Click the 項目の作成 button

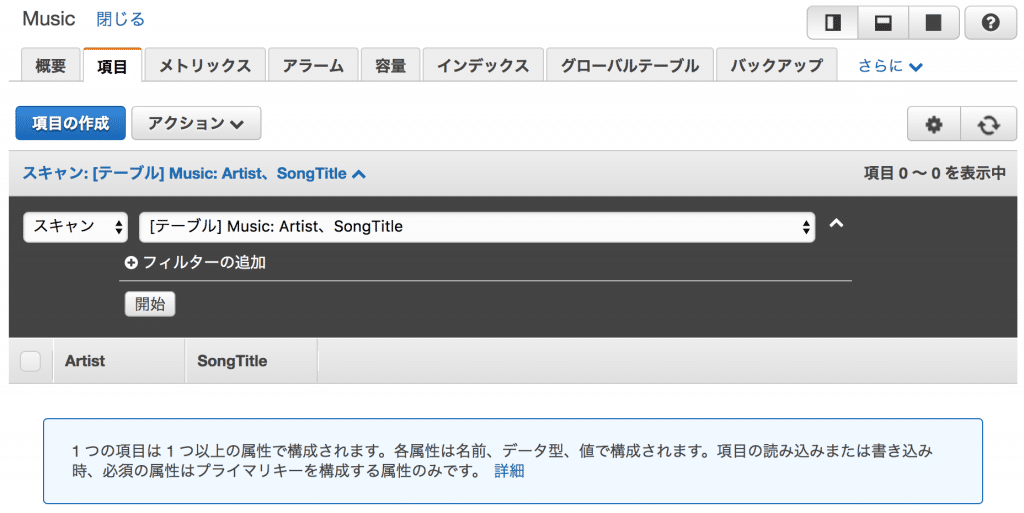pyautogui.click(x=71, y=123)
